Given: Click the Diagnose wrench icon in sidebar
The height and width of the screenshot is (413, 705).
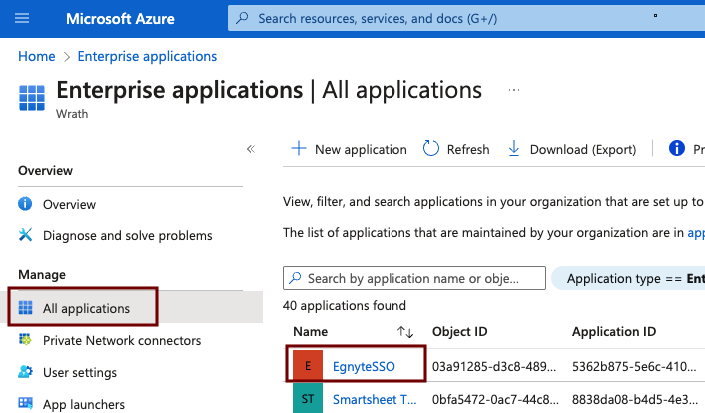Looking at the screenshot, I should [x=26, y=235].
